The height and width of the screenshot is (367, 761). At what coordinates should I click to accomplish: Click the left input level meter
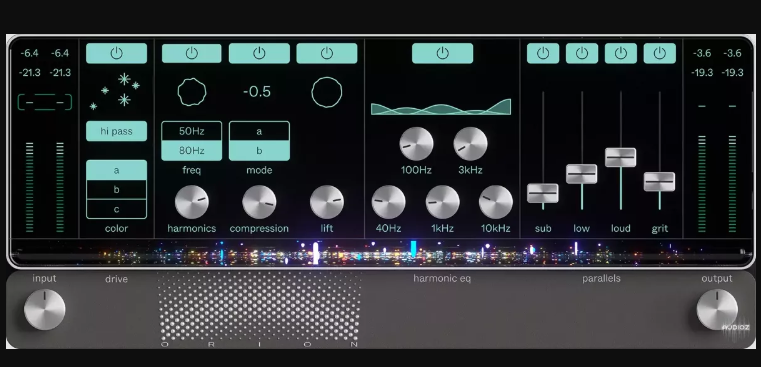click(x=30, y=187)
